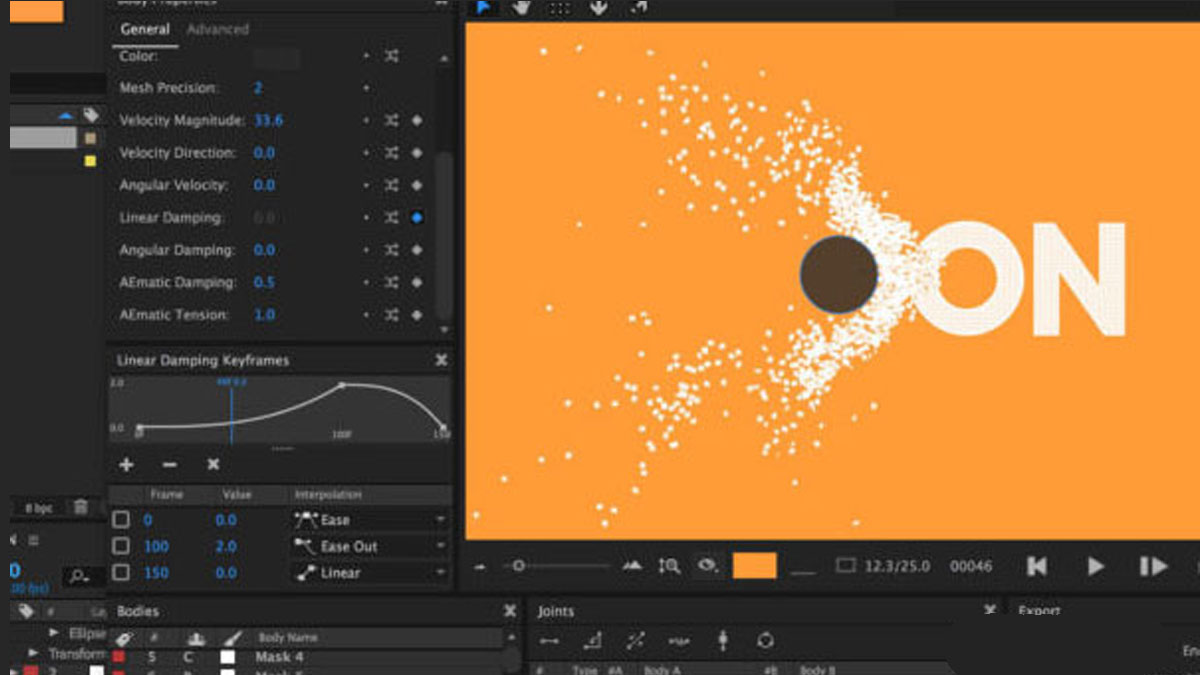Click the randomize icon for Velocity Magnitude
This screenshot has height=675, width=1200.
(x=392, y=121)
